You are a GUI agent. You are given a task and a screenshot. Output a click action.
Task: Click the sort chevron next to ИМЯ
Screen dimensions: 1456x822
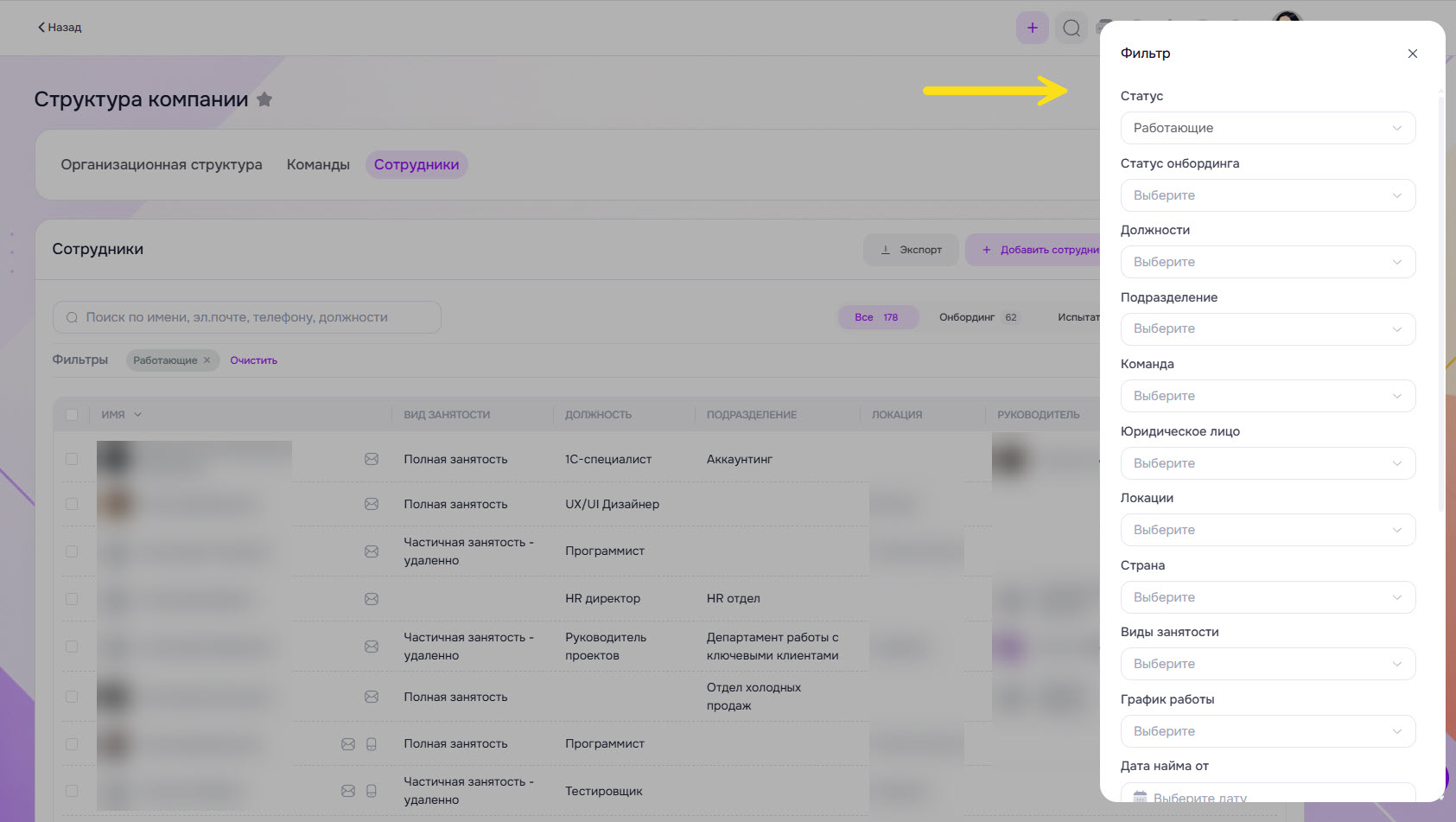click(x=137, y=415)
